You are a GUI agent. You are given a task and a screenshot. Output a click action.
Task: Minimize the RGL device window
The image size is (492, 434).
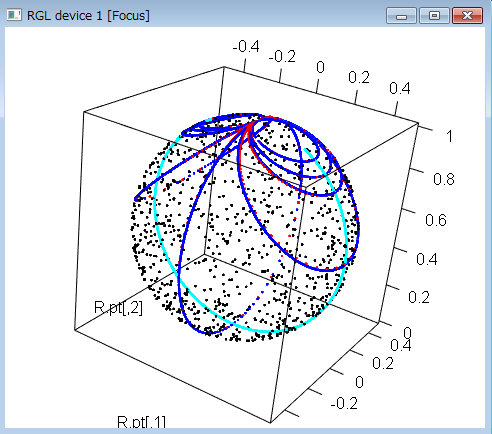click(401, 16)
